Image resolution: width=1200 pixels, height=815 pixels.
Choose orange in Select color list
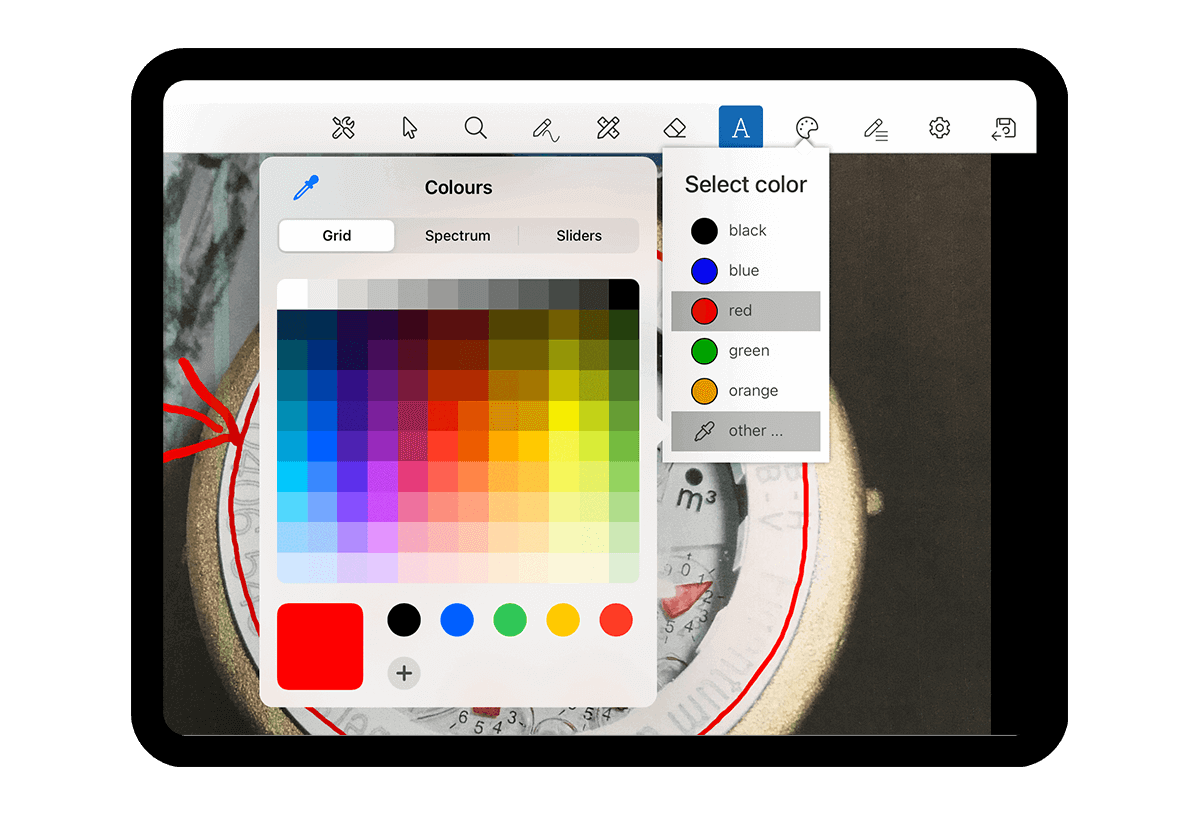[x=746, y=391]
